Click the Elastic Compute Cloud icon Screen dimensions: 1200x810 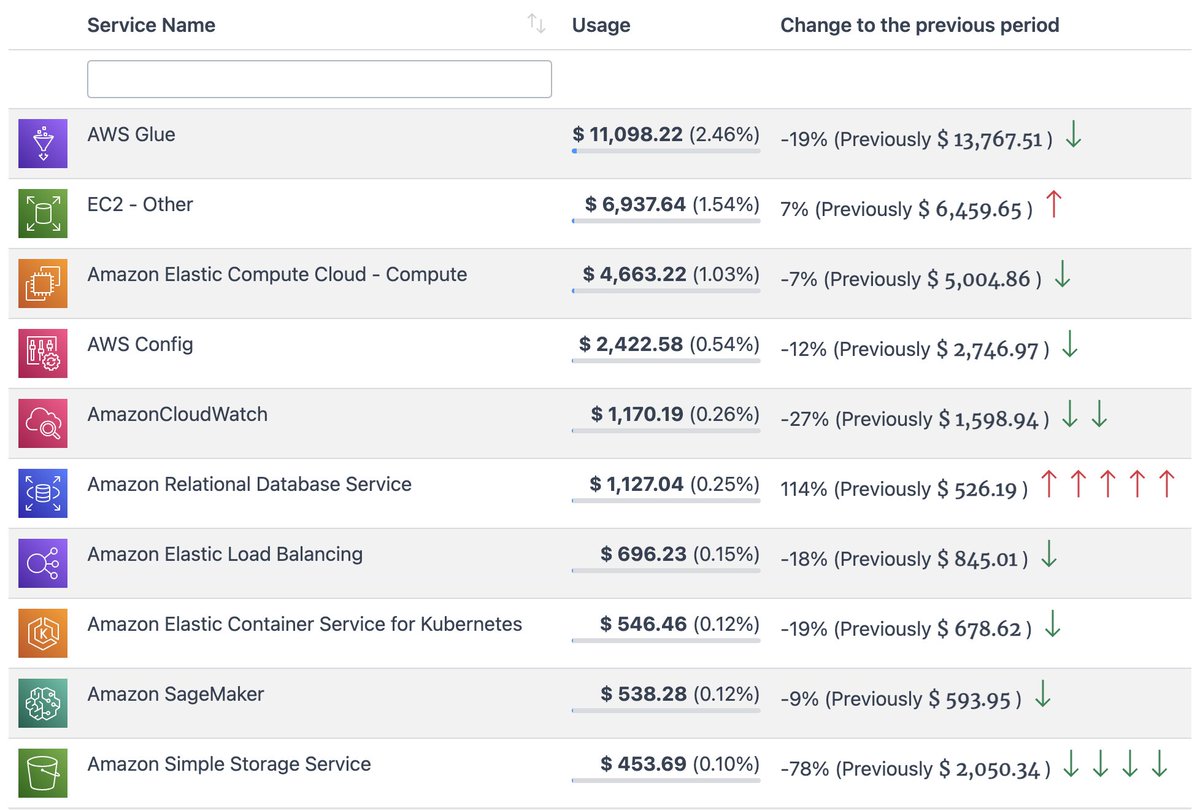click(42, 283)
